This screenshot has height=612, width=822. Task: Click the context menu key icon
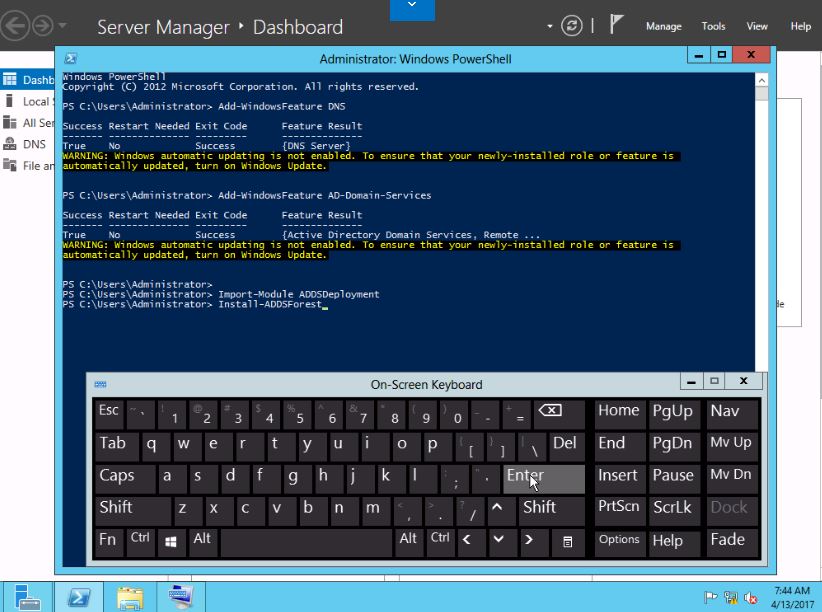click(567, 542)
